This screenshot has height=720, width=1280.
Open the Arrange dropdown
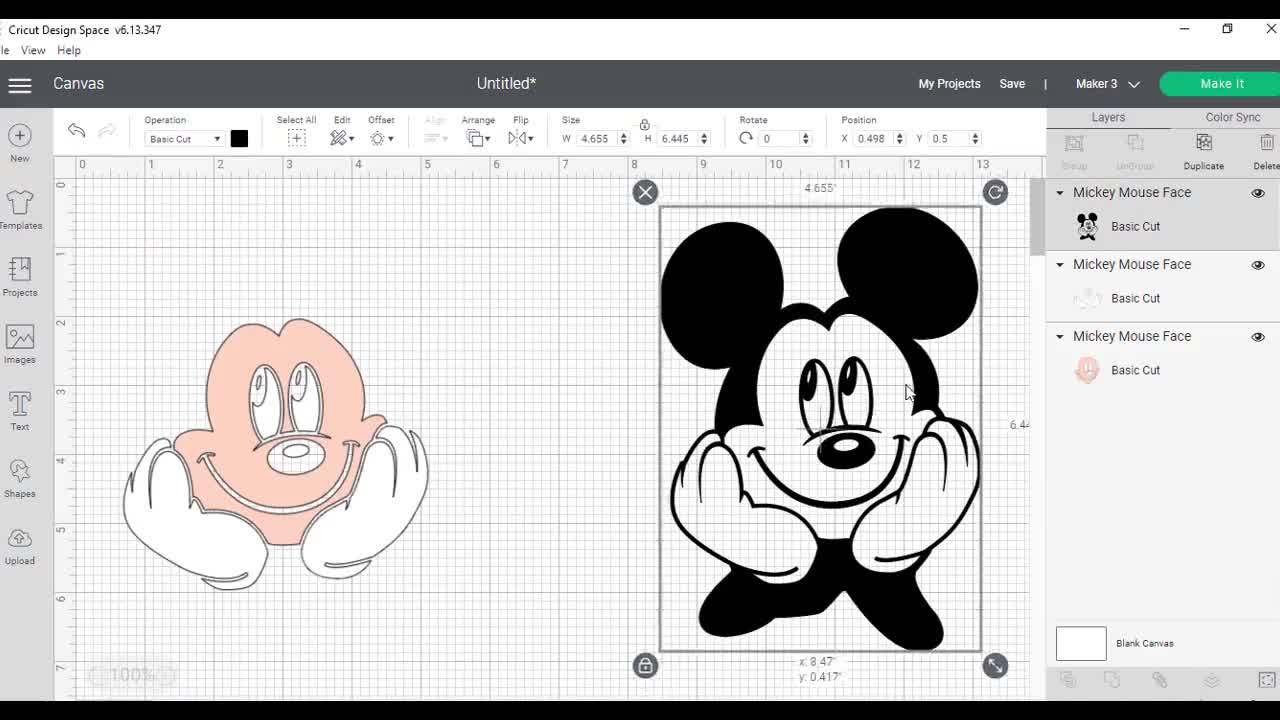477,138
